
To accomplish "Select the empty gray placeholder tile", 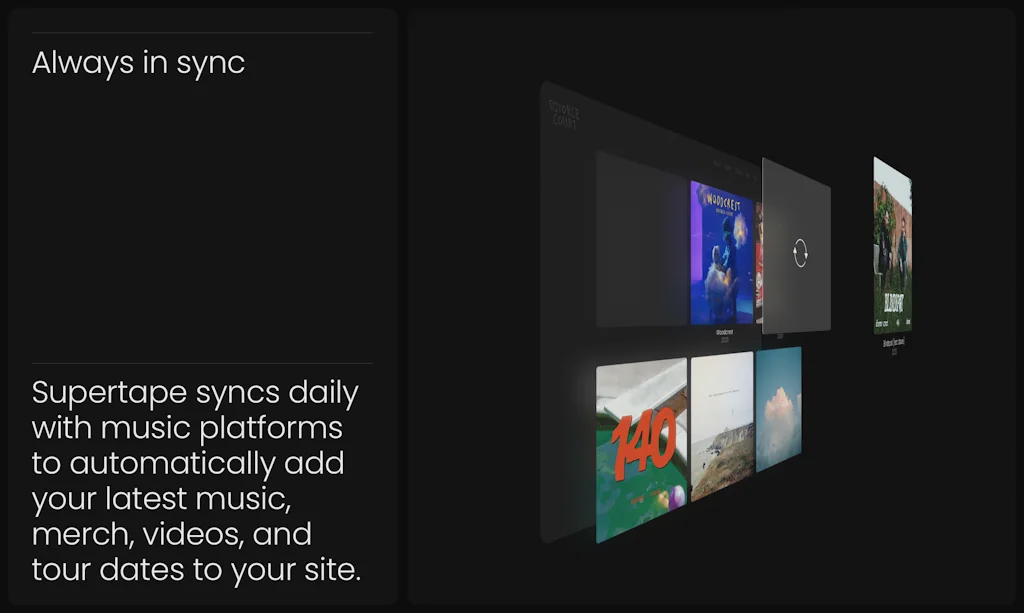I will (x=642, y=240).
